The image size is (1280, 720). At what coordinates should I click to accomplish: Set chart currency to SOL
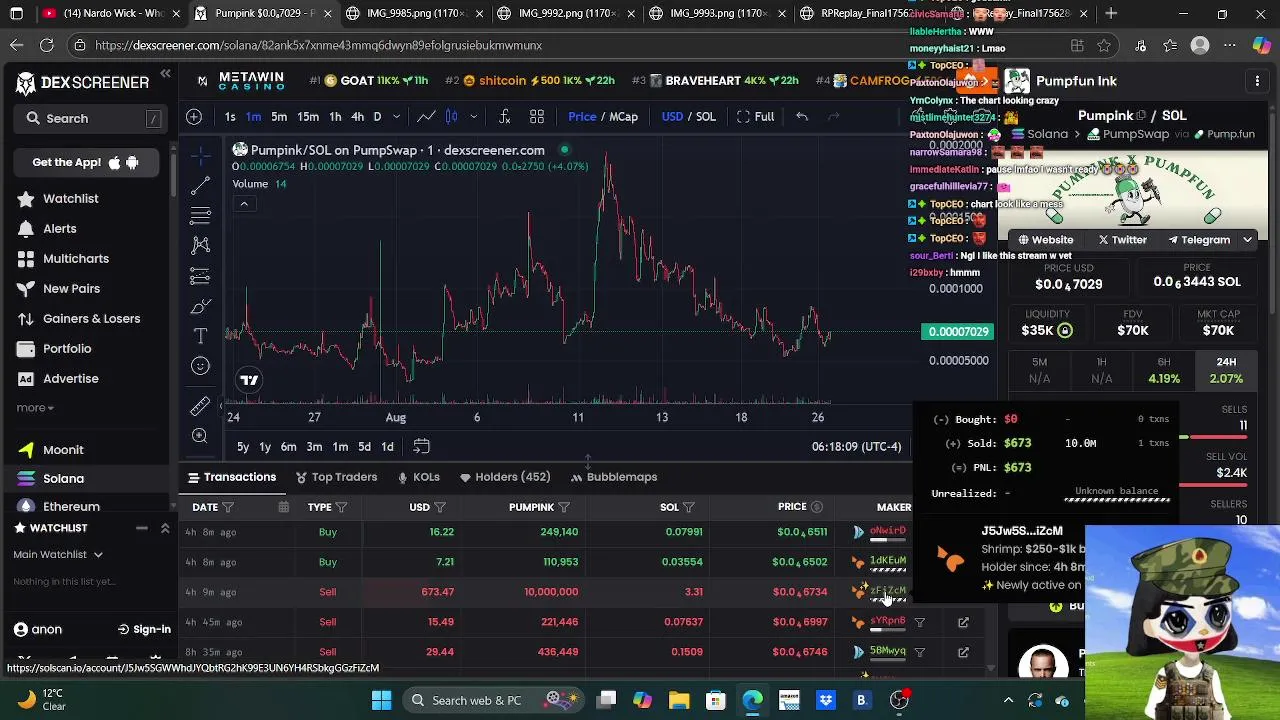[706, 117]
